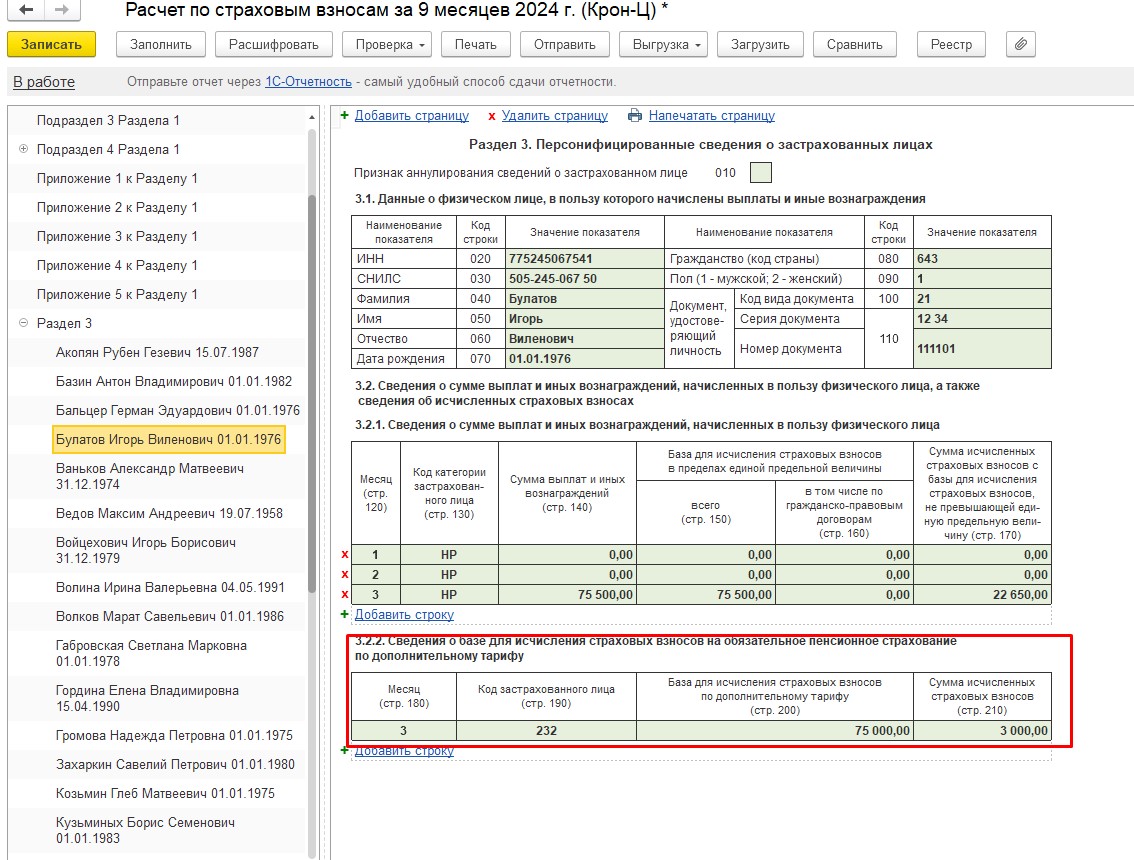Select Ваньков Александр Матвеевич in the tree
Screen dimensions: 1134x860
click(x=150, y=477)
